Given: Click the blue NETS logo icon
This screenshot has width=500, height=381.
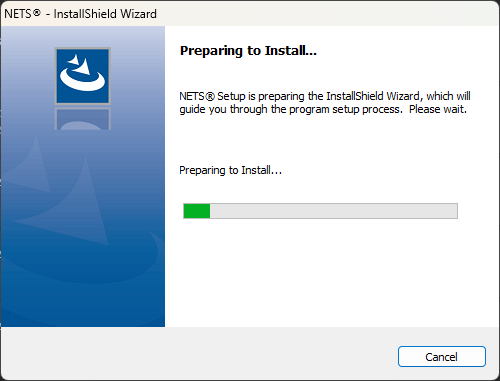Looking at the screenshot, I should click(83, 76).
